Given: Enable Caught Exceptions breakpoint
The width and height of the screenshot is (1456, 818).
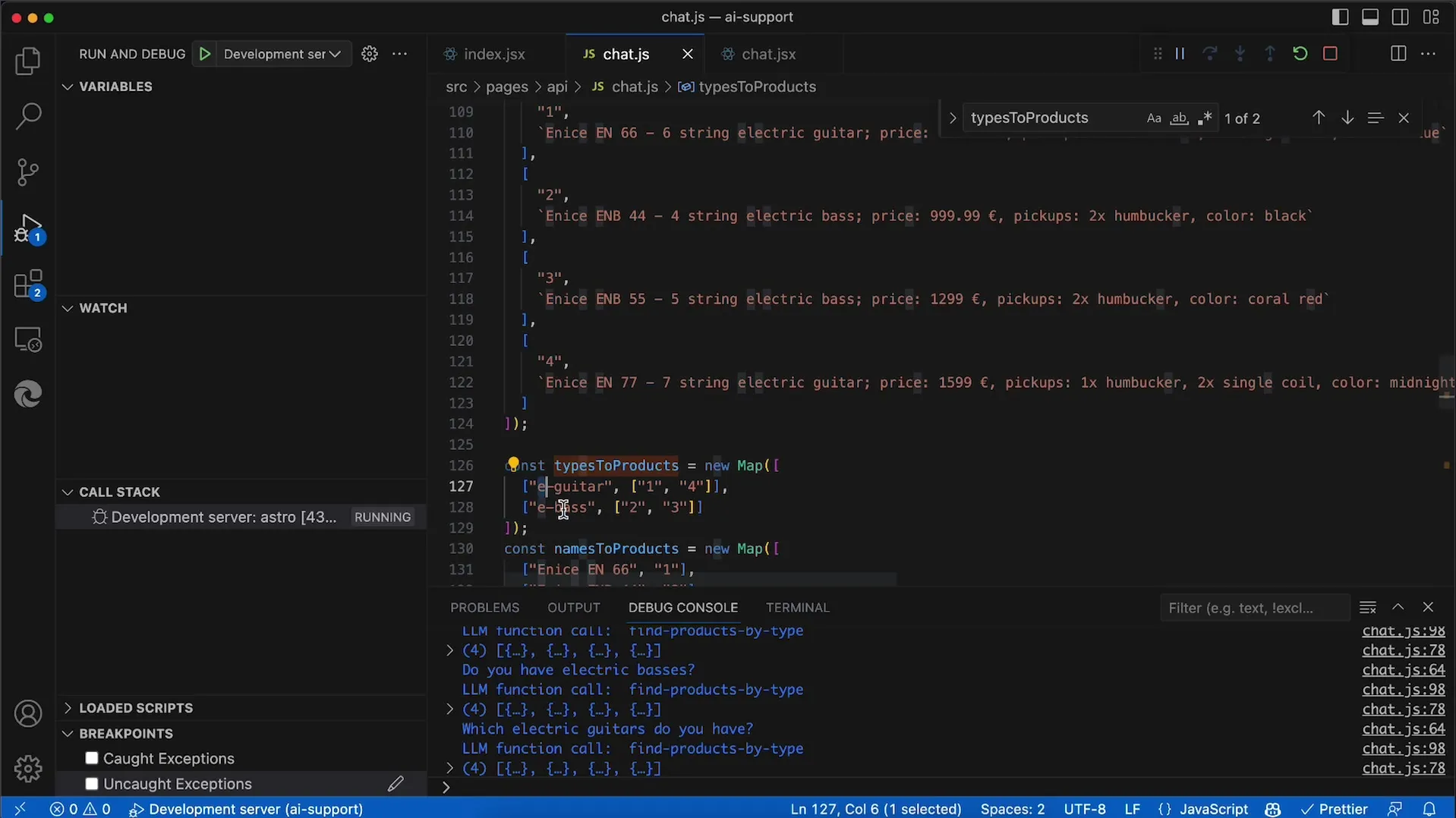Looking at the screenshot, I should point(92,758).
